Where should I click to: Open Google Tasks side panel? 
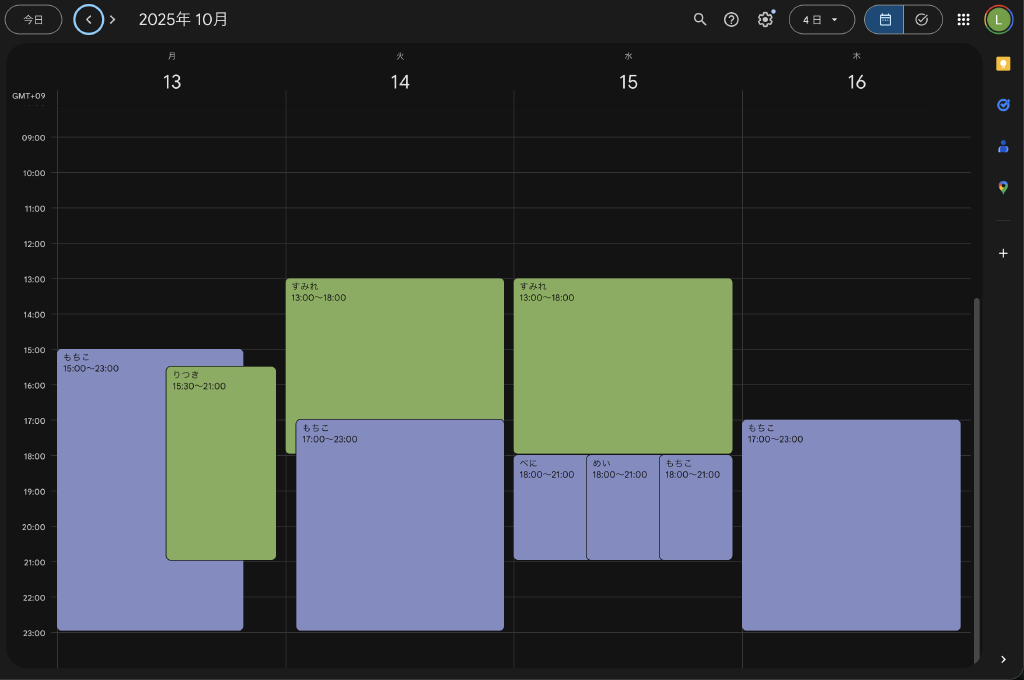click(1003, 105)
